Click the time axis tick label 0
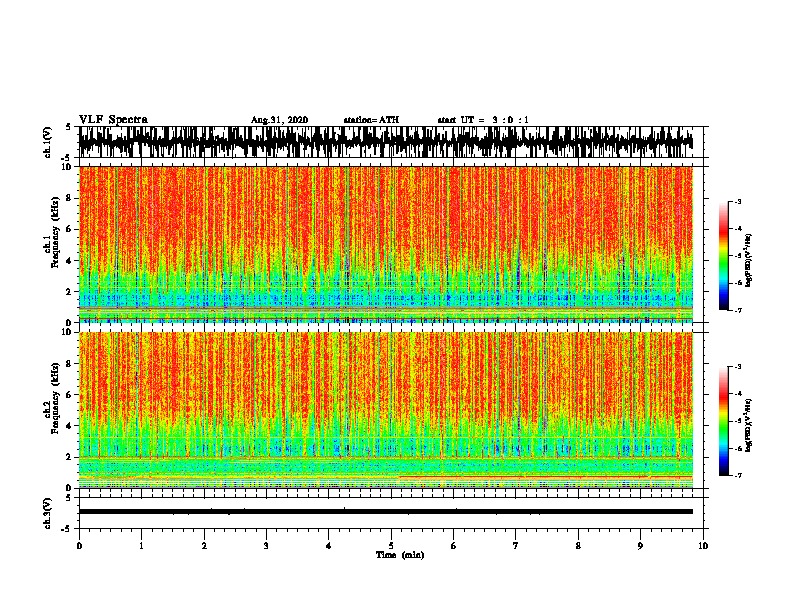The width and height of the screenshot is (792, 612). (x=79, y=546)
